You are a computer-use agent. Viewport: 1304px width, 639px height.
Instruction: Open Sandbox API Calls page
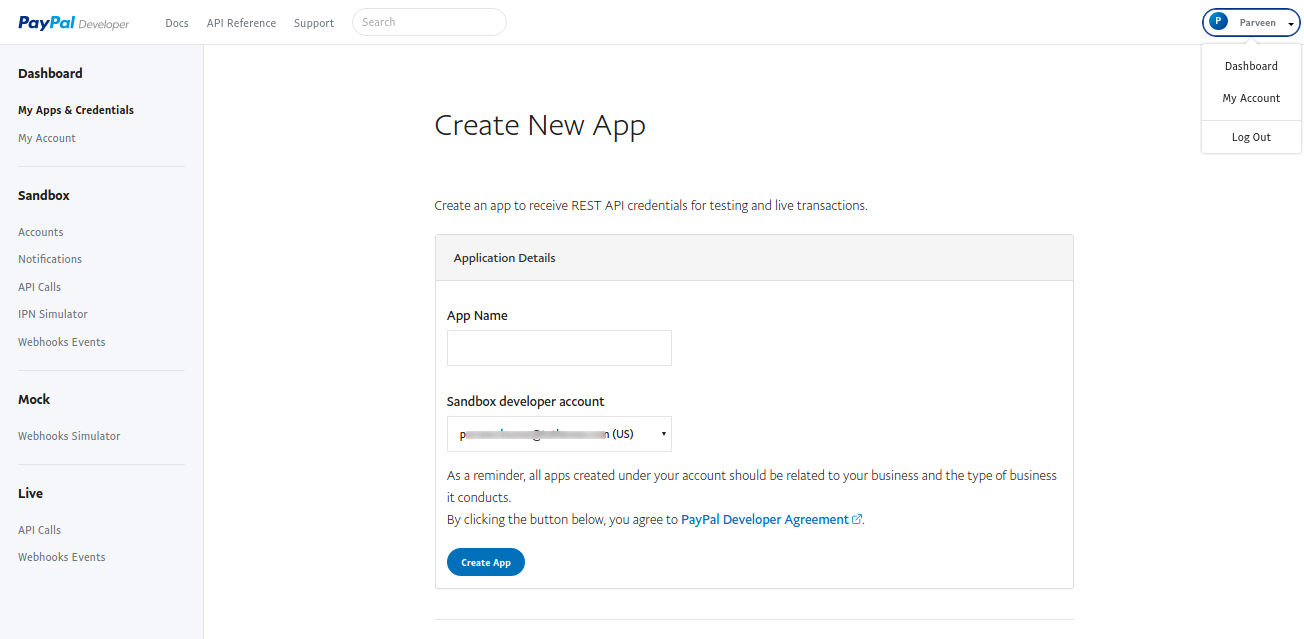coord(40,287)
